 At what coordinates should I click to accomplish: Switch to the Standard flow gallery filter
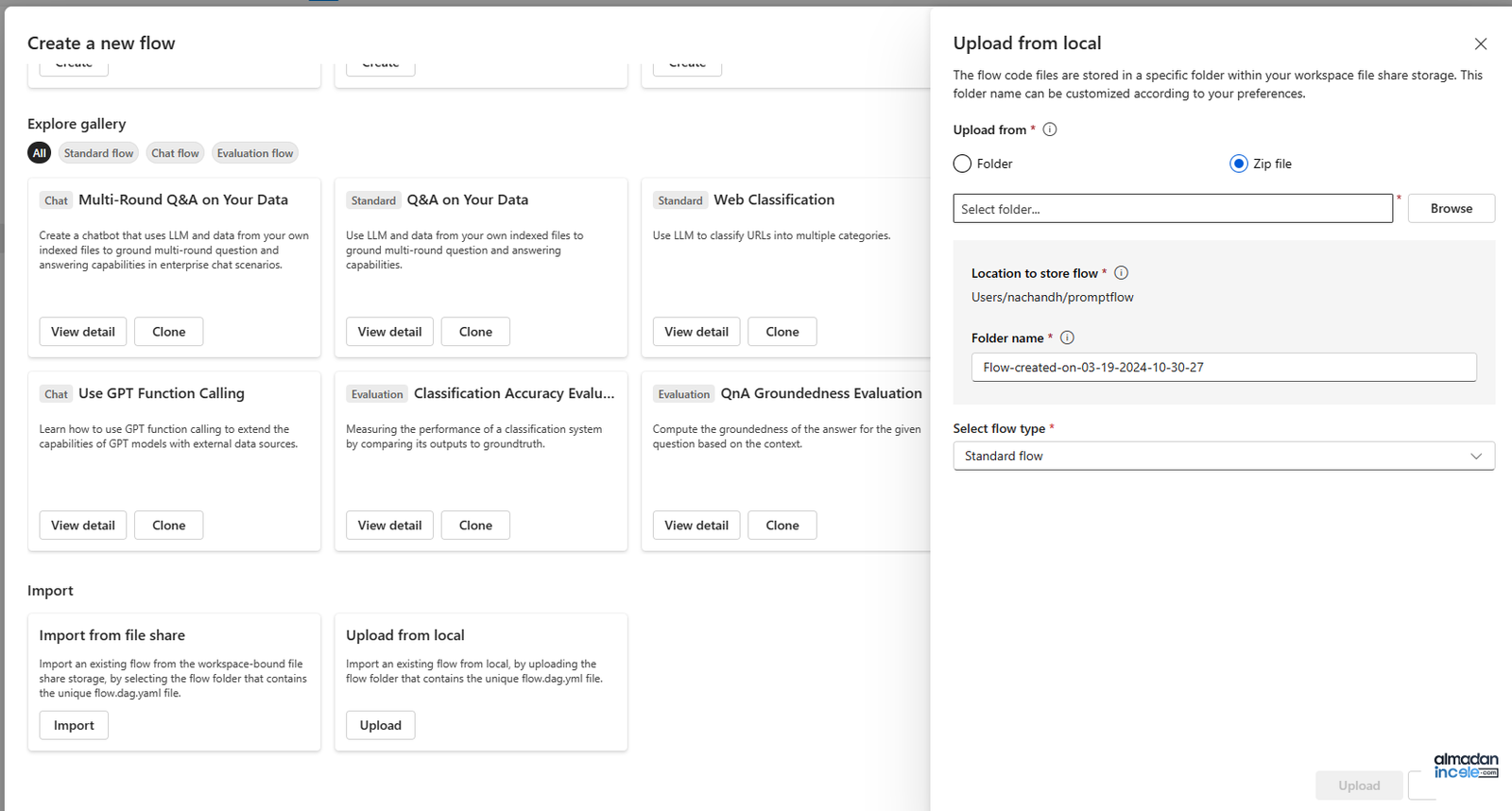click(98, 153)
